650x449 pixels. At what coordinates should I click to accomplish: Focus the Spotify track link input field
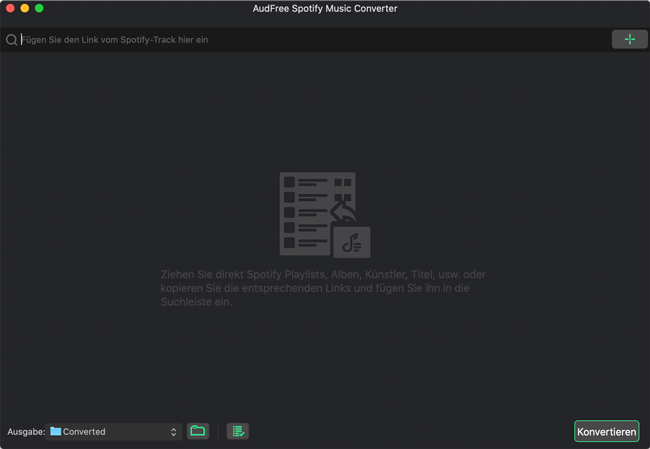pos(314,40)
